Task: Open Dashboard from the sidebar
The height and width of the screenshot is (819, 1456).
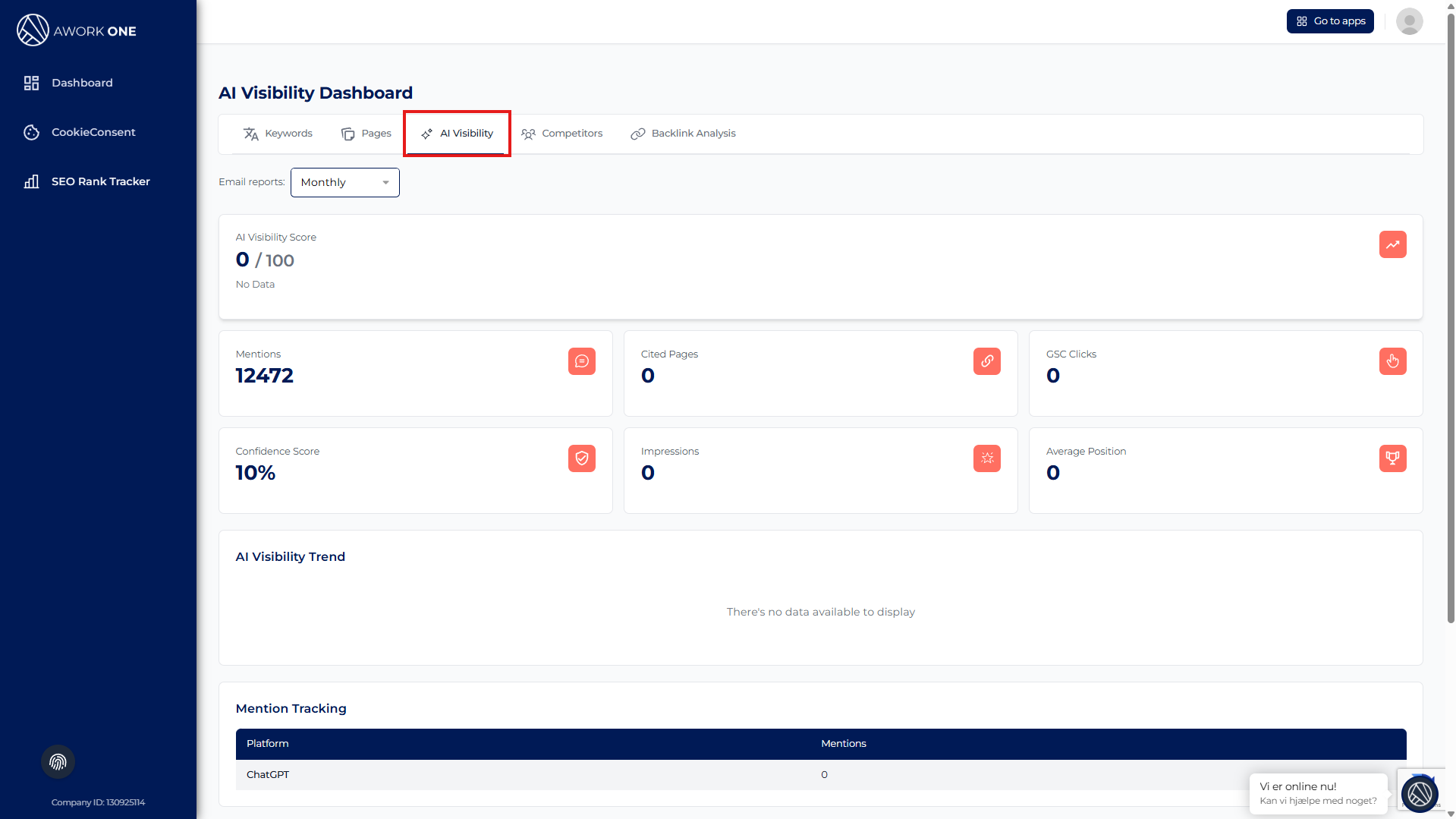Action: (82, 83)
